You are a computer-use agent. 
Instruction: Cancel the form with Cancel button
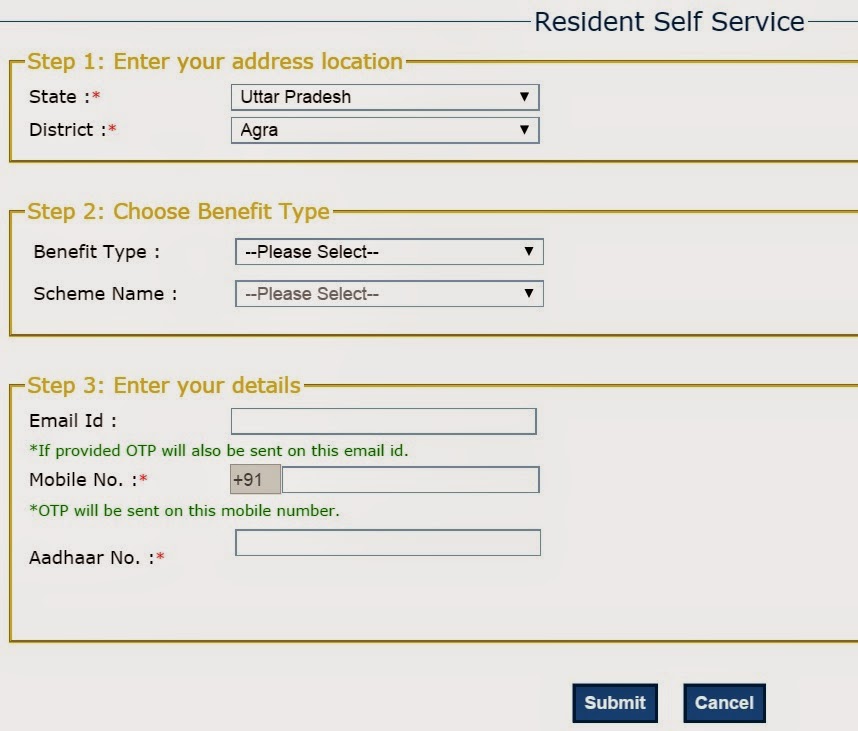point(724,703)
